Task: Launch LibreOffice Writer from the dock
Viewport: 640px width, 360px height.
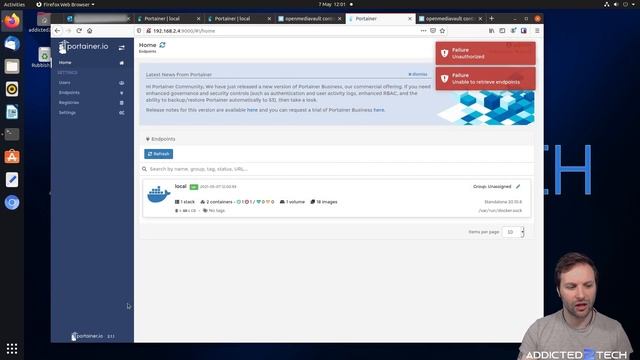Action: pyautogui.click(x=12, y=112)
